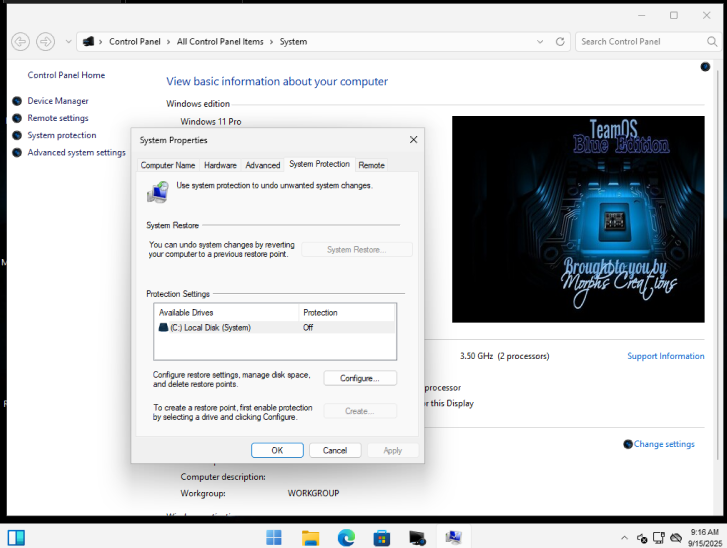The width and height of the screenshot is (727, 548).
Task: Open the Advanced system settings link
Action: coord(77,153)
